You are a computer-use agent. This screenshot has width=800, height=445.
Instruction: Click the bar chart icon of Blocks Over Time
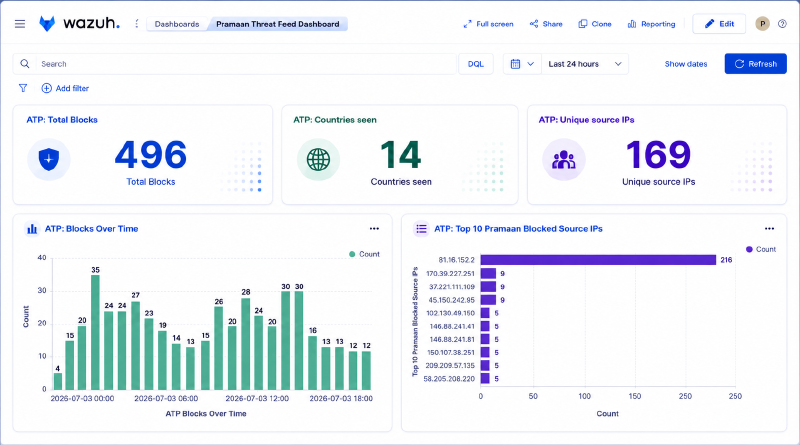click(x=32, y=229)
